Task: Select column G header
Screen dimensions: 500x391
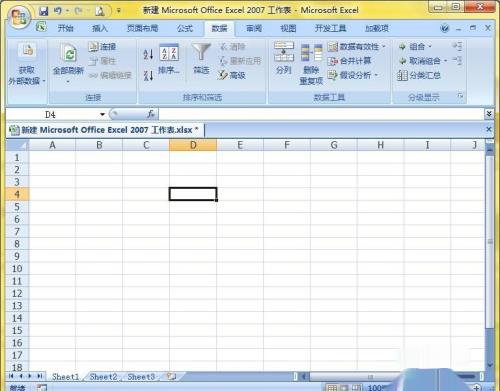Action: tap(334, 145)
